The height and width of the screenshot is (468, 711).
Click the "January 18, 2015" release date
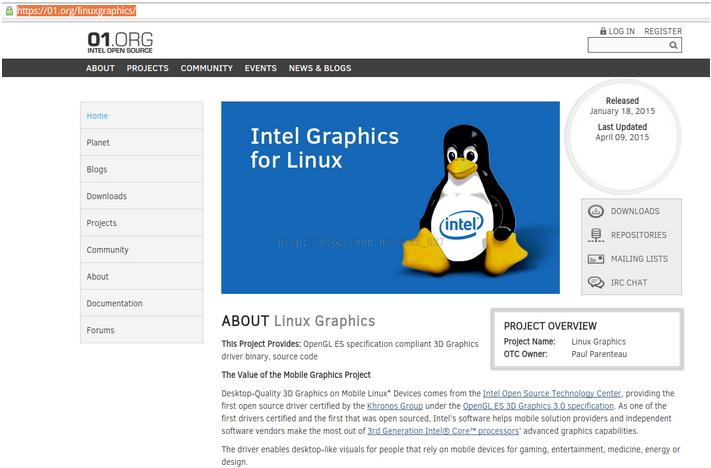point(622,111)
